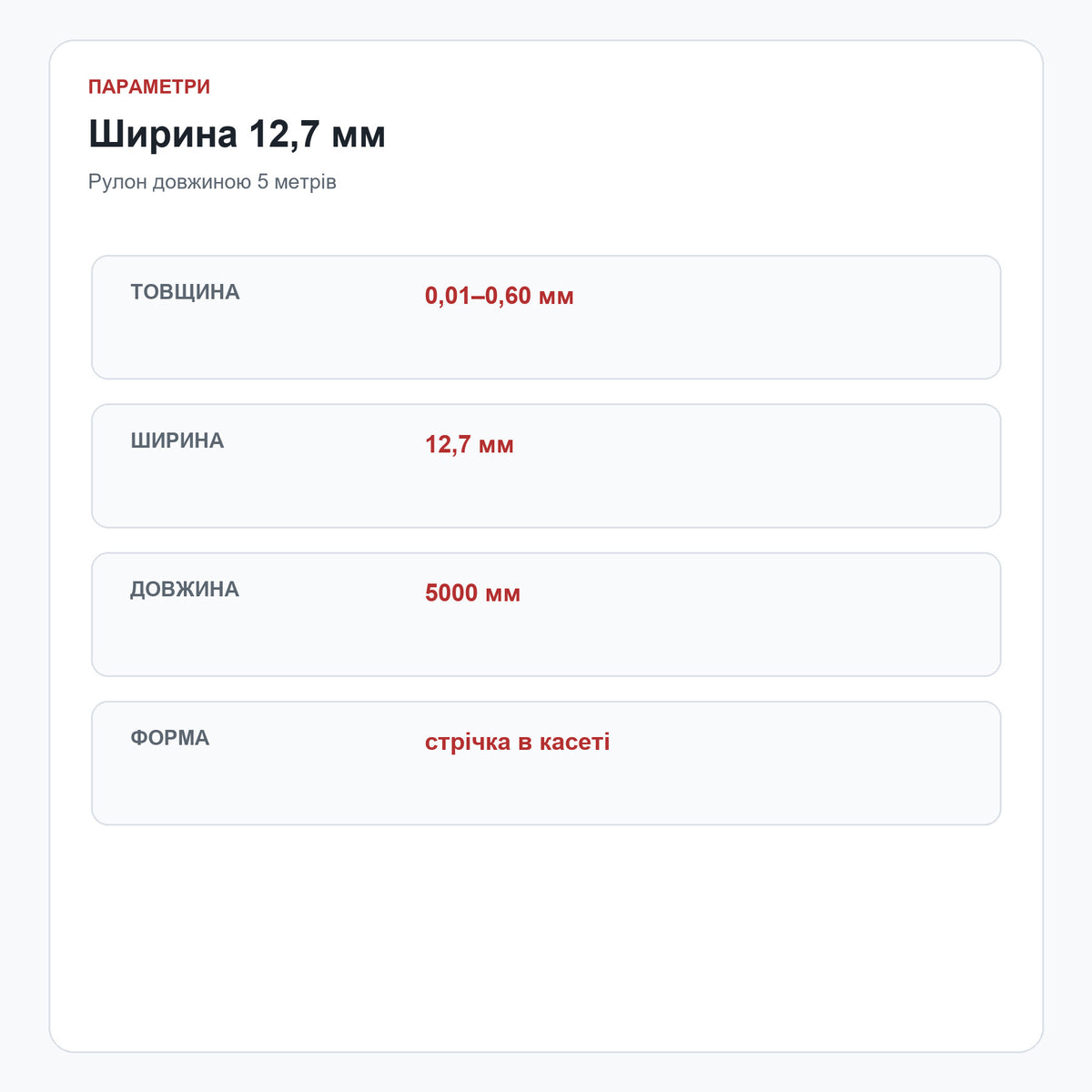This screenshot has width=1092, height=1092.
Task: Open the Форма parameter card
Action: pos(546,763)
